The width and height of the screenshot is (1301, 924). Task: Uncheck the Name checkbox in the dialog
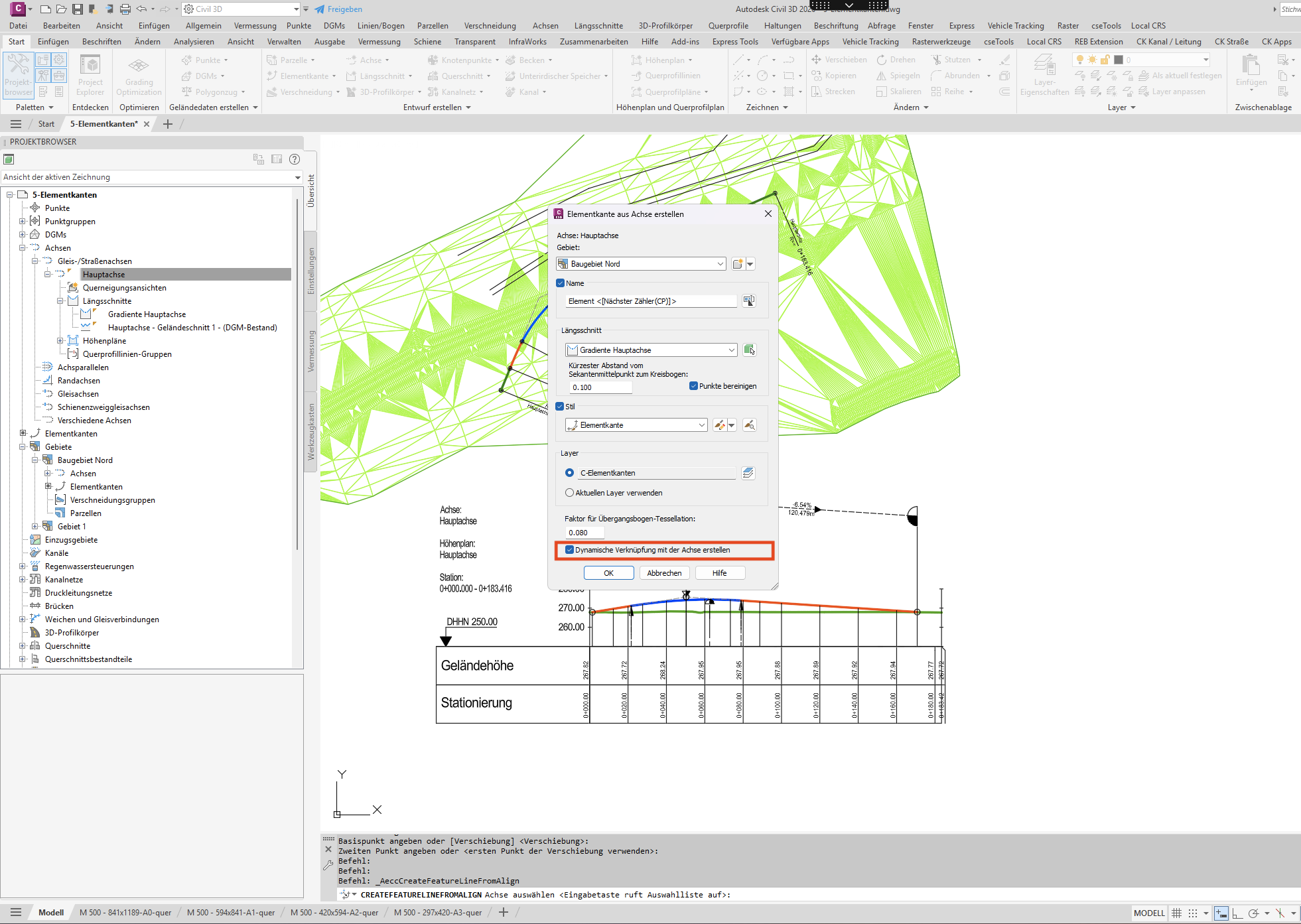561,283
